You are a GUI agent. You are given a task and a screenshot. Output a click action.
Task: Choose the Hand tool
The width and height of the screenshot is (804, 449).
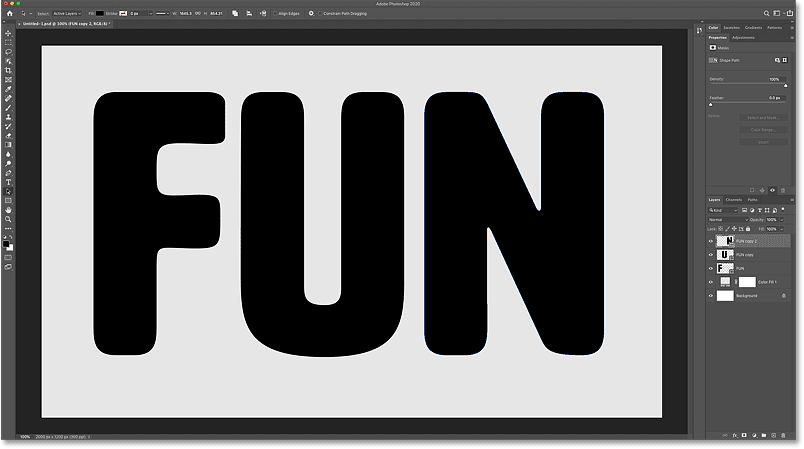pos(8,210)
